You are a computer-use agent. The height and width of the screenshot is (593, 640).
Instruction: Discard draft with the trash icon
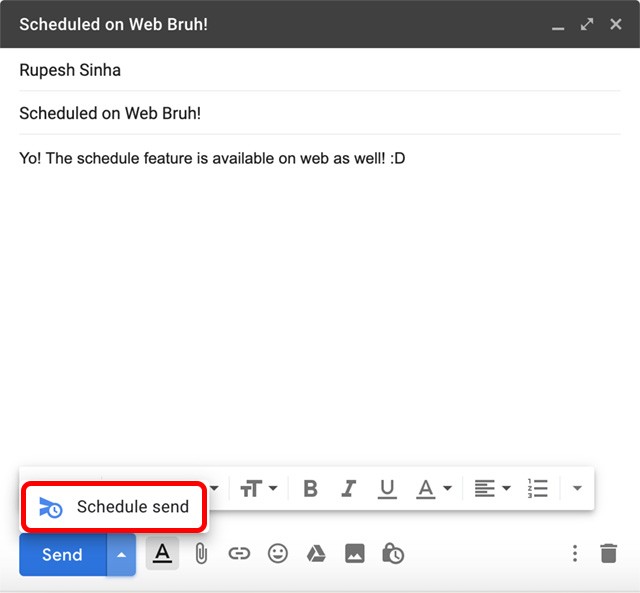pos(609,554)
